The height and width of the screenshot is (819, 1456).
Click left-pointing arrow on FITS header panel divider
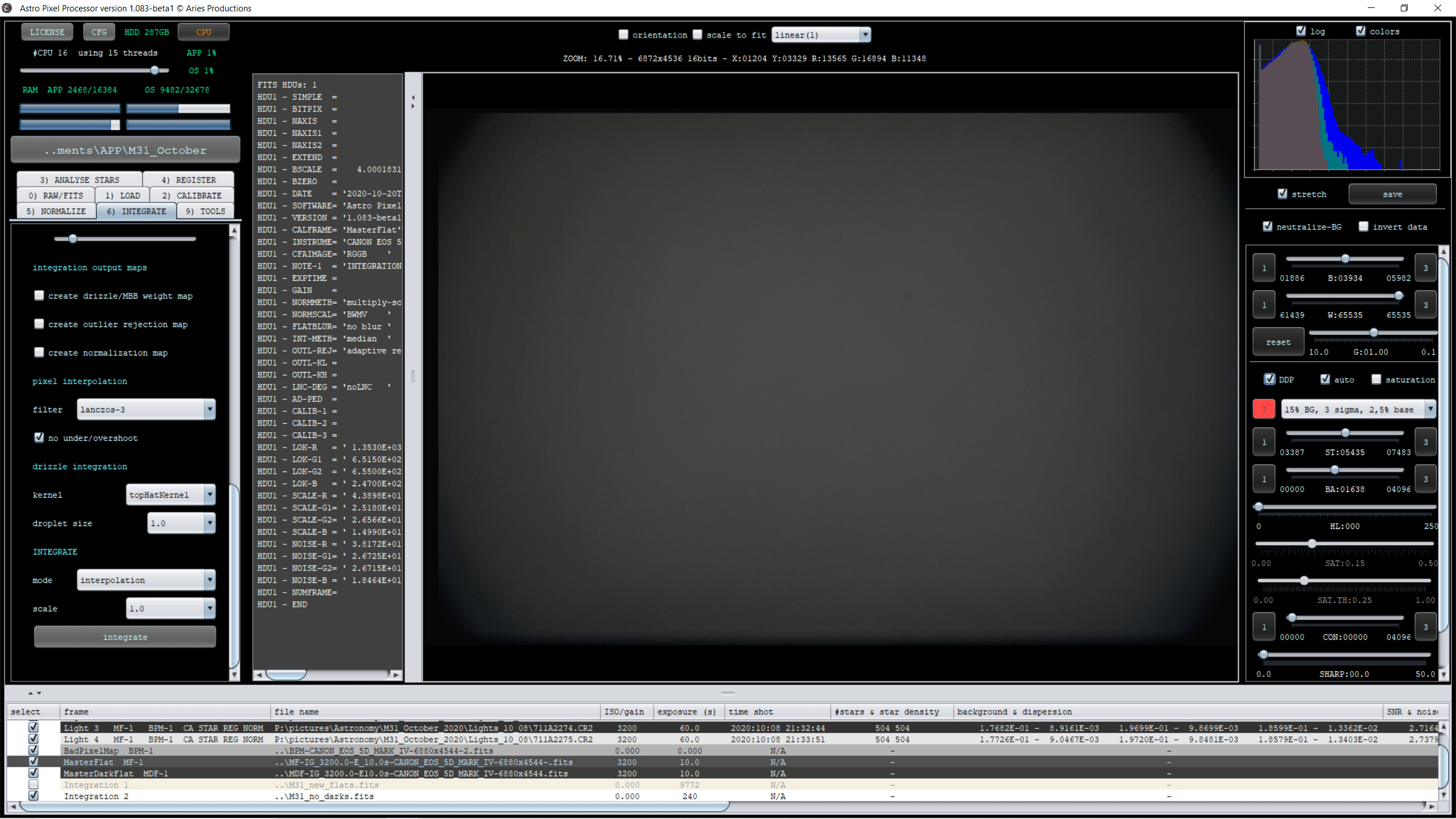tap(413, 97)
